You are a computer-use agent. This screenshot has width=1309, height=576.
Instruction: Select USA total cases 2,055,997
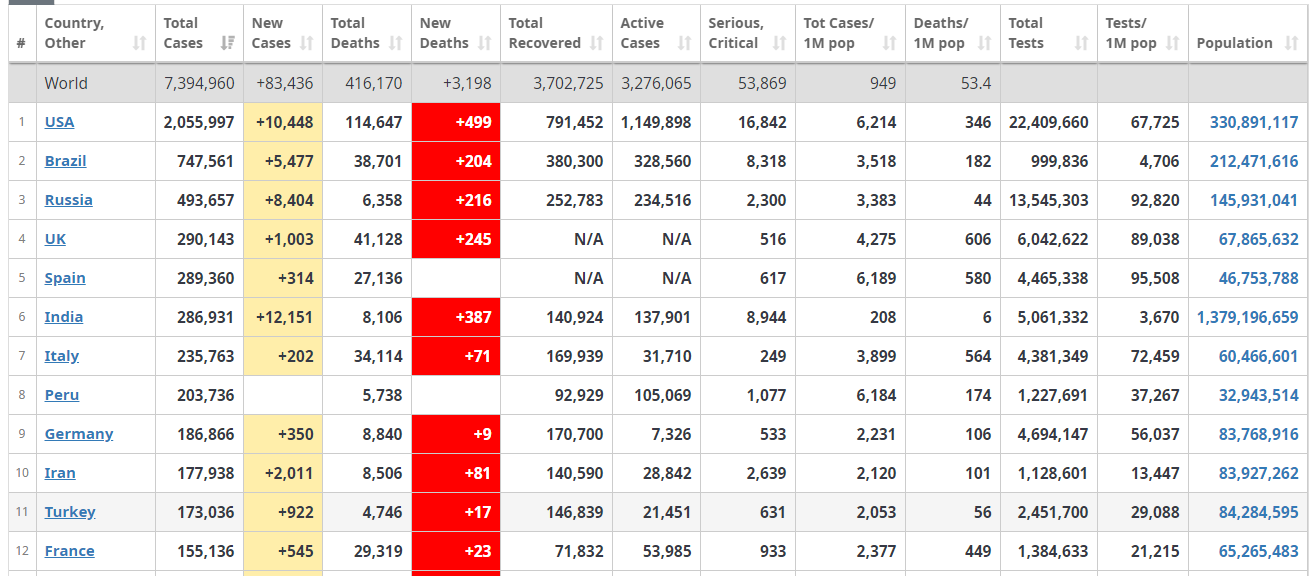(x=199, y=122)
